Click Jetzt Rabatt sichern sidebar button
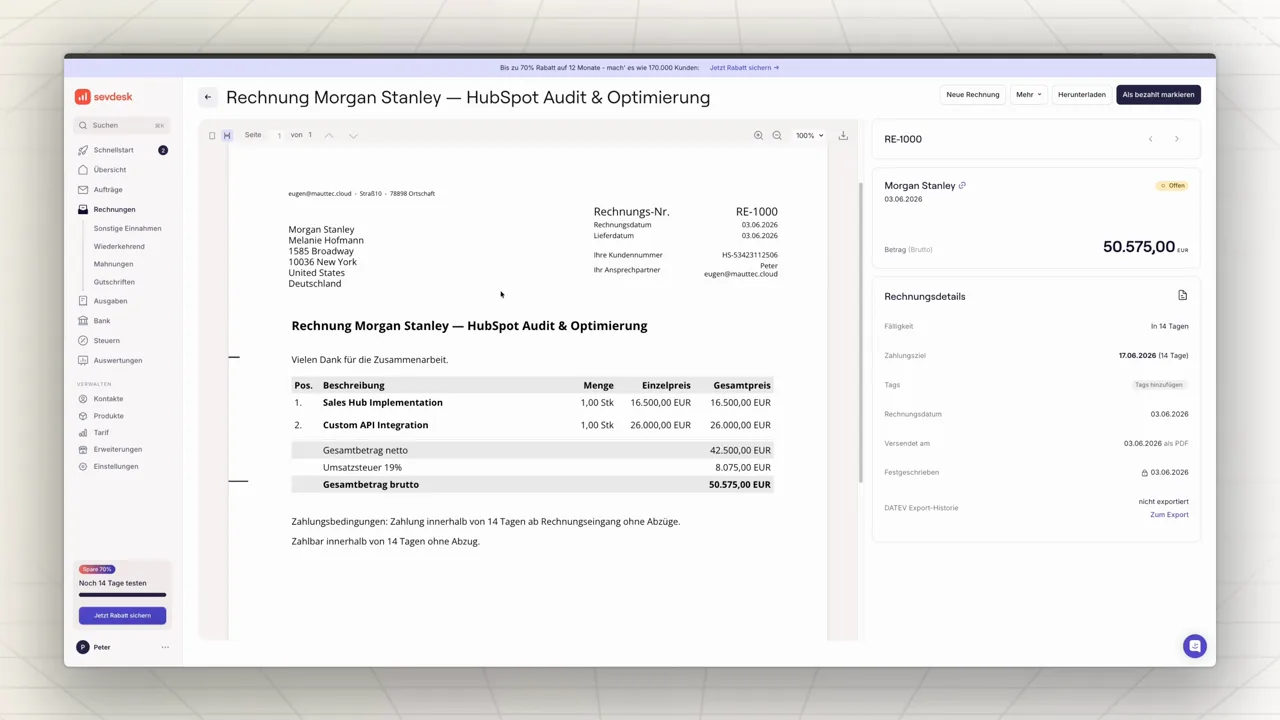Screen dimensions: 1280x720 [122, 616]
